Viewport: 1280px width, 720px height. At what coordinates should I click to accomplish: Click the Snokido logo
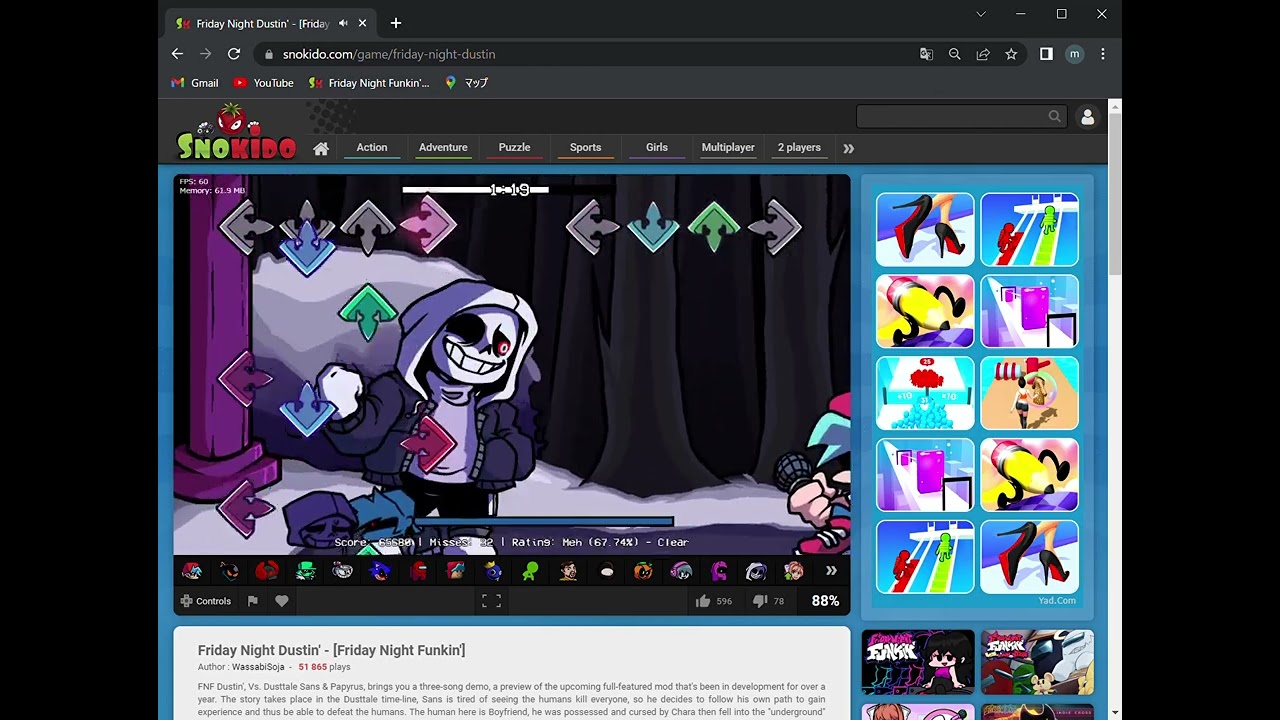coord(237,132)
